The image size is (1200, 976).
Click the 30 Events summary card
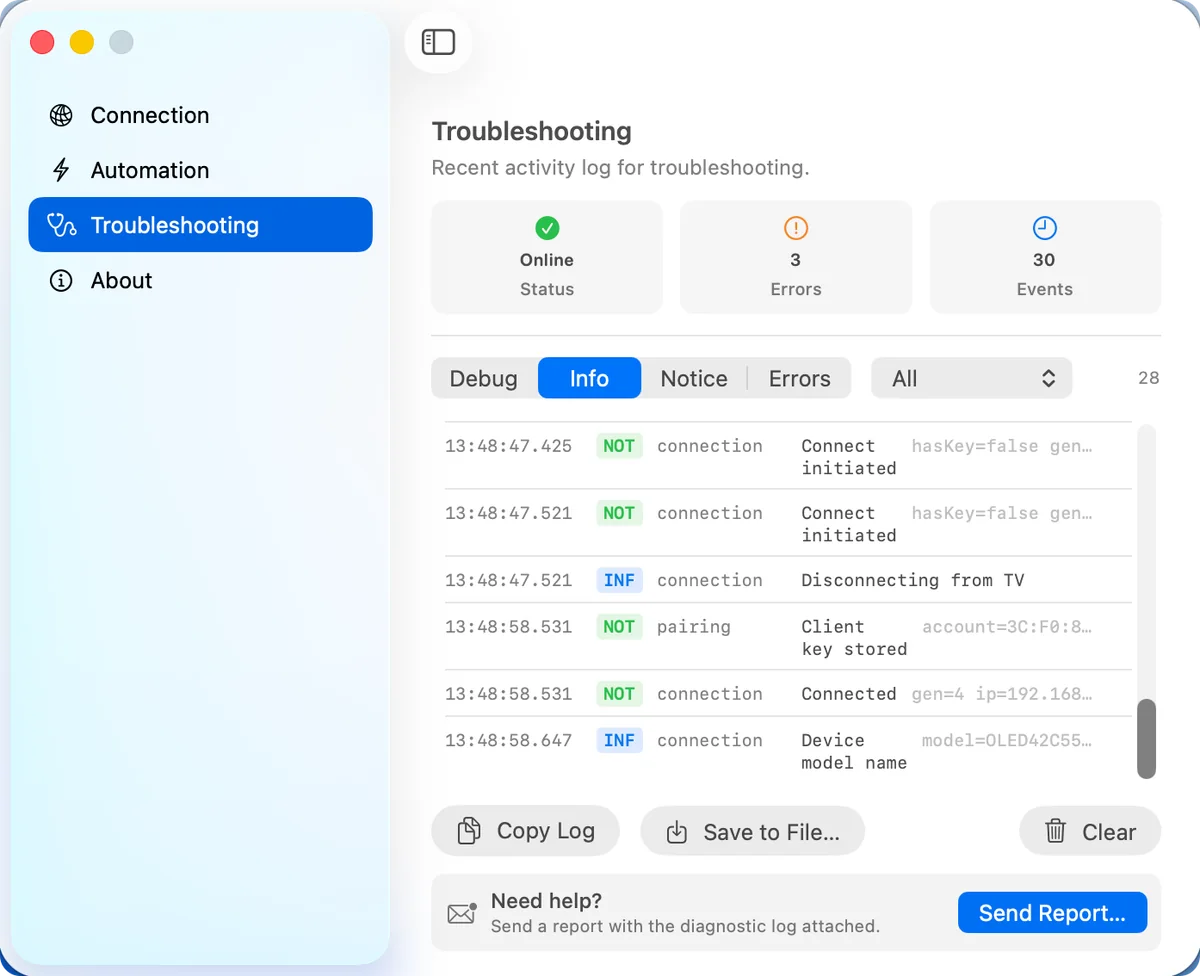(1045, 257)
